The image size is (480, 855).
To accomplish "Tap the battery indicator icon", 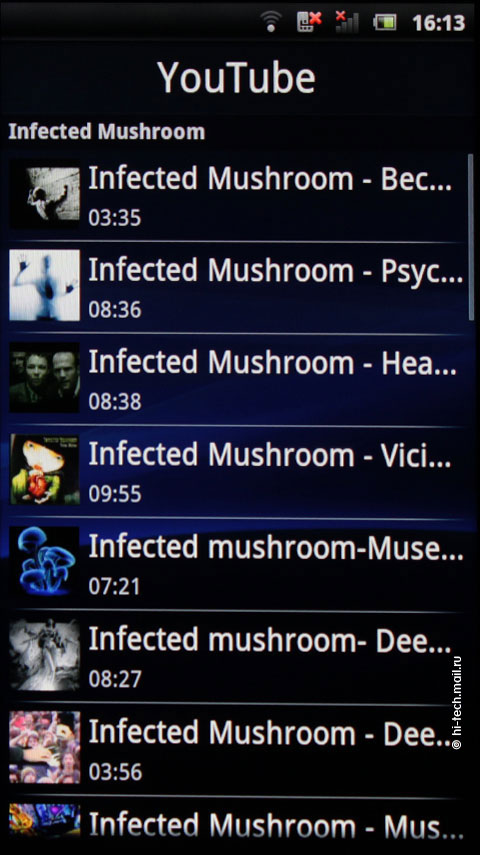I will 385,22.
